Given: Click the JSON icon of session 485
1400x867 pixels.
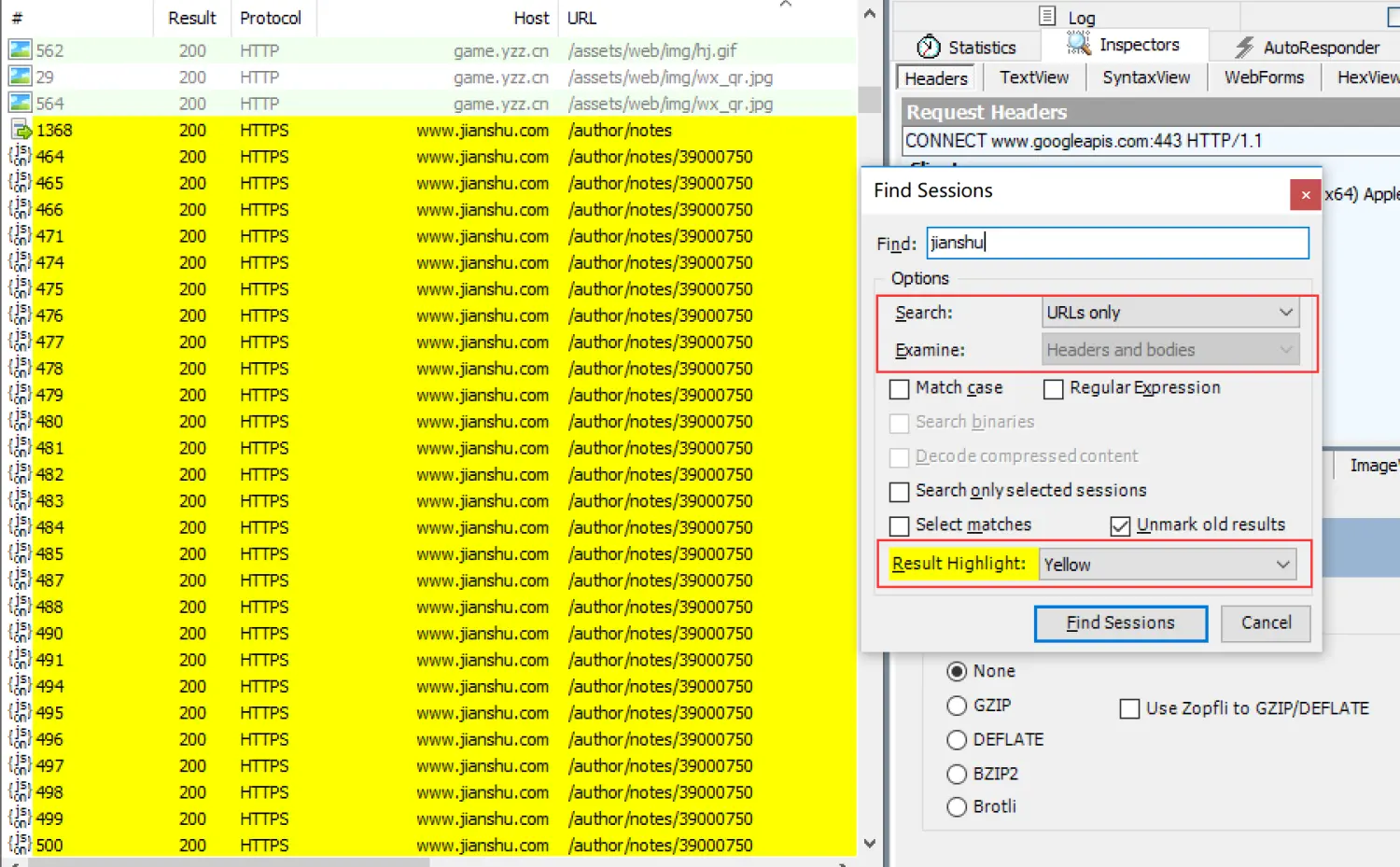Looking at the screenshot, I should point(20,553).
